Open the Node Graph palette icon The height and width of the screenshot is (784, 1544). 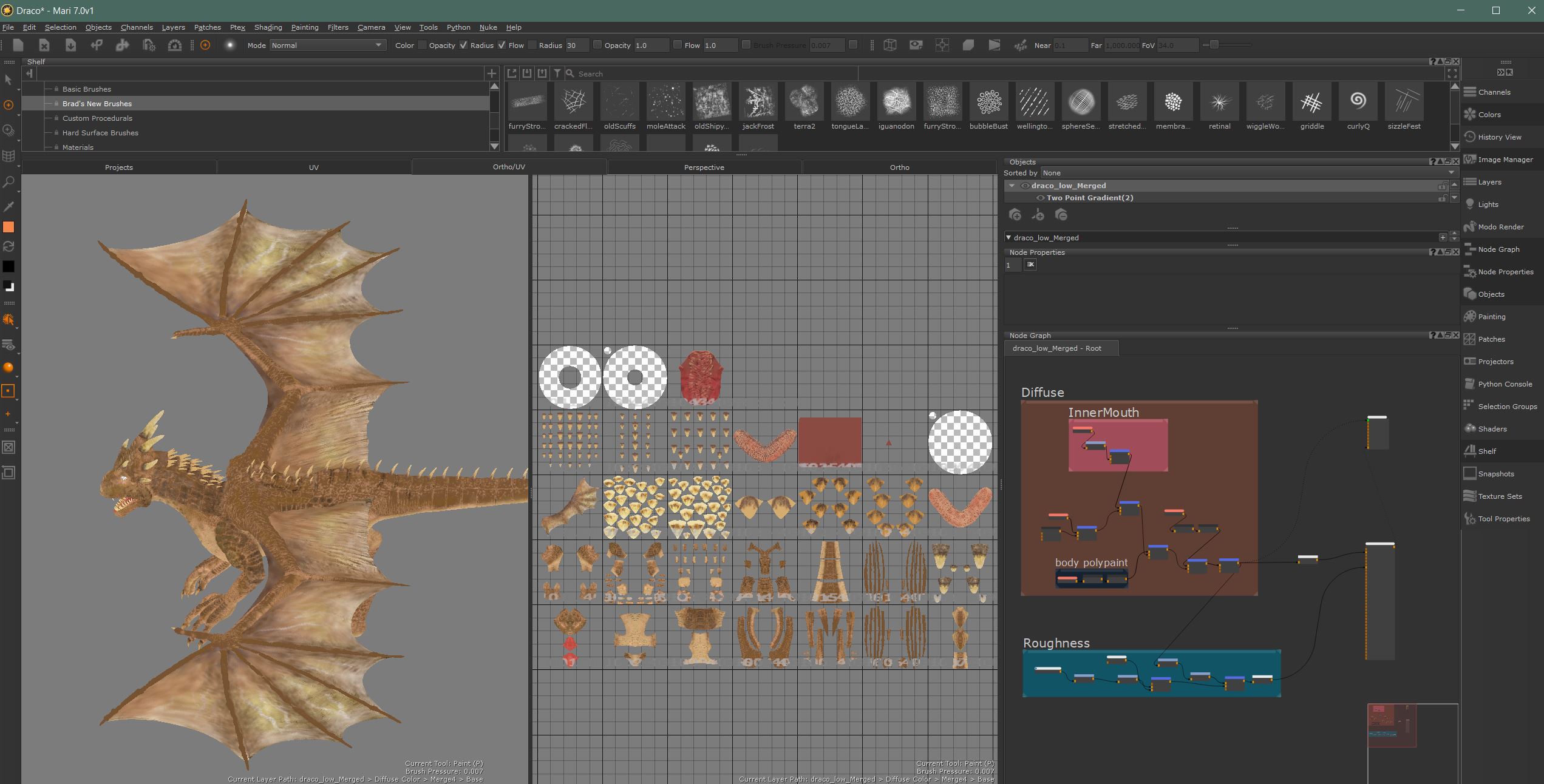(1470, 249)
